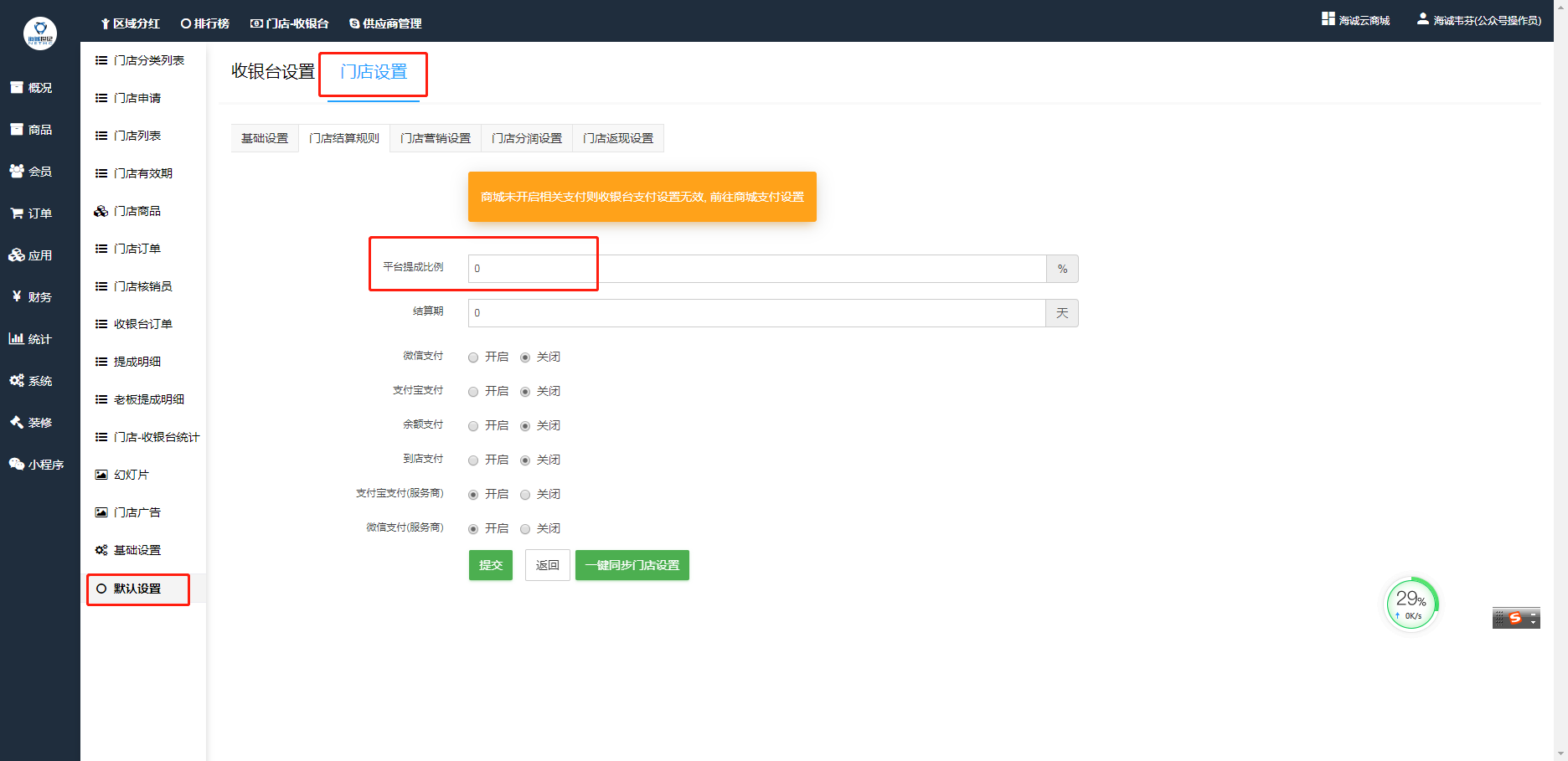The image size is (1568, 761).
Task: Open 区域分红 in top navigation
Action: pyautogui.click(x=130, y=23)
